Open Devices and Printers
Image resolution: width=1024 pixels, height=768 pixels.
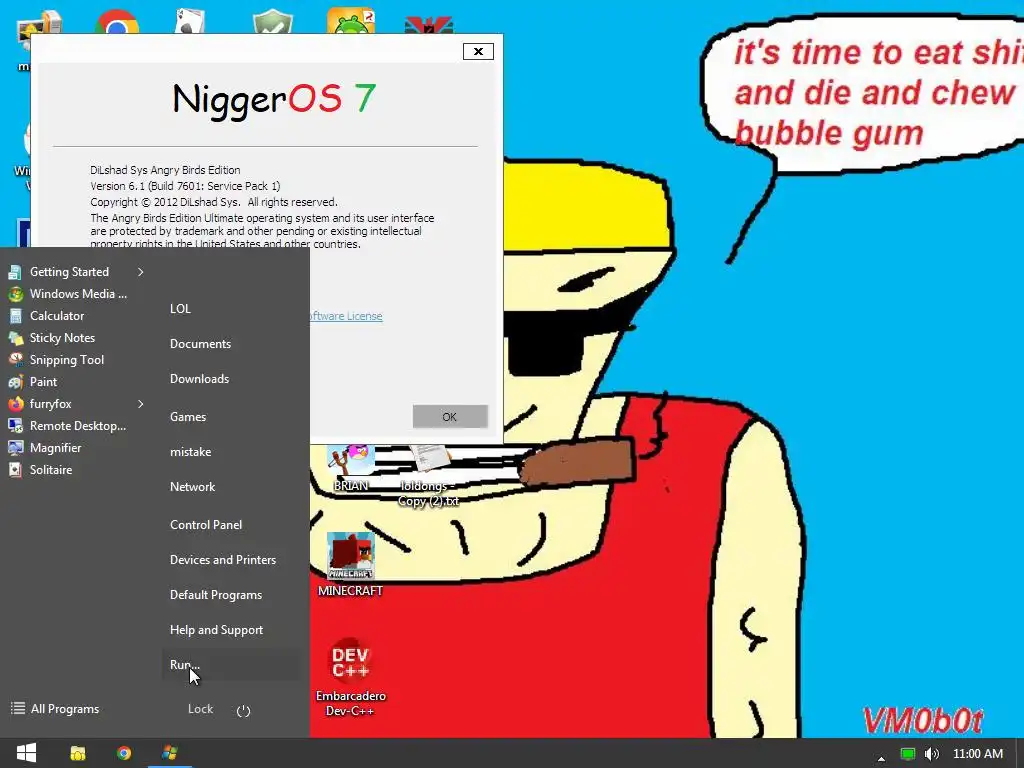pos(223,560)
